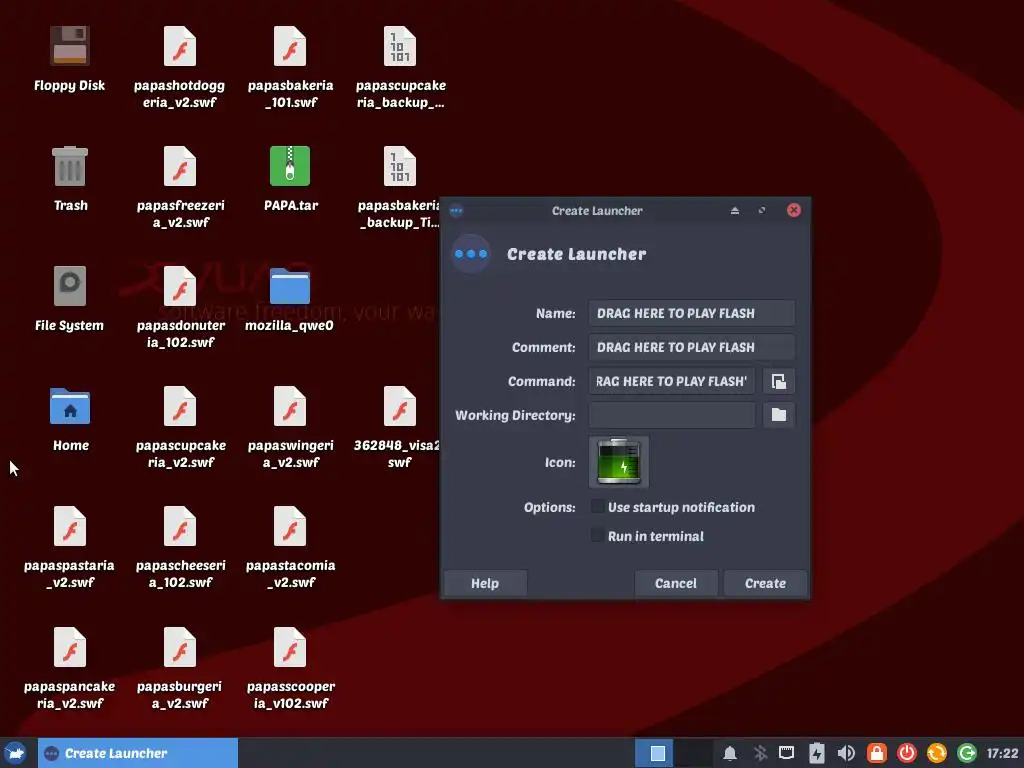Open the volume control icon
The height and width of the screenshot is (768, 1024).
(x=846, y=754)
